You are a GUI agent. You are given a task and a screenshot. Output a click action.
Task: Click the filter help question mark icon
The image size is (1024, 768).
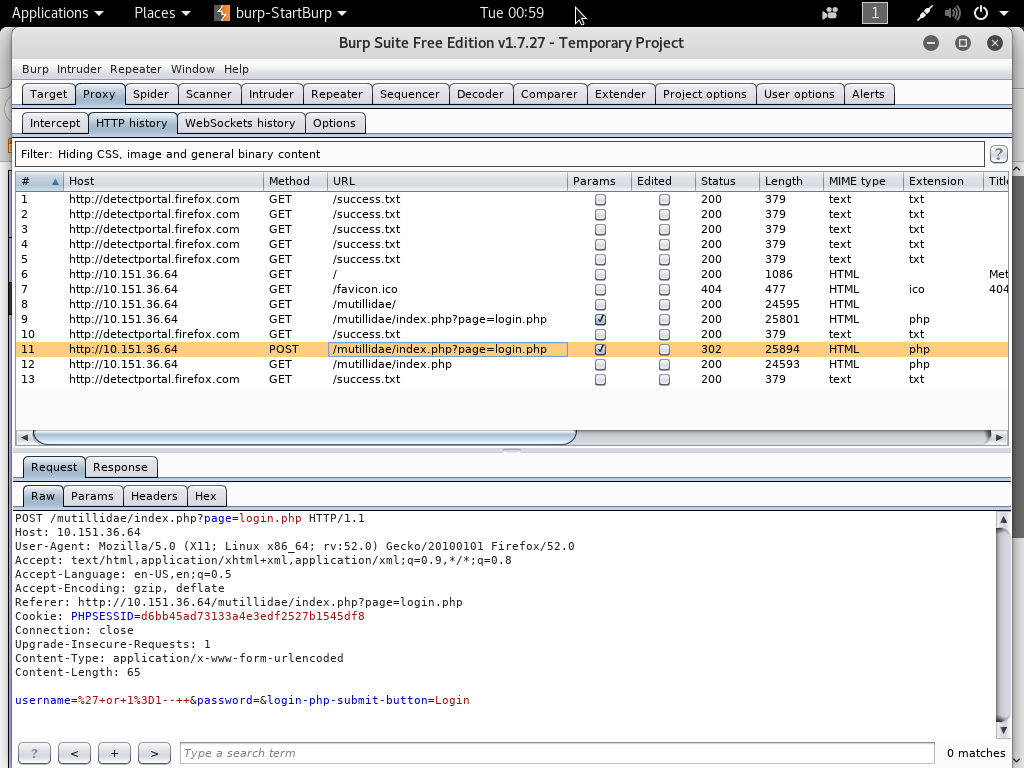pyautogui.click(x=997, y=154)
